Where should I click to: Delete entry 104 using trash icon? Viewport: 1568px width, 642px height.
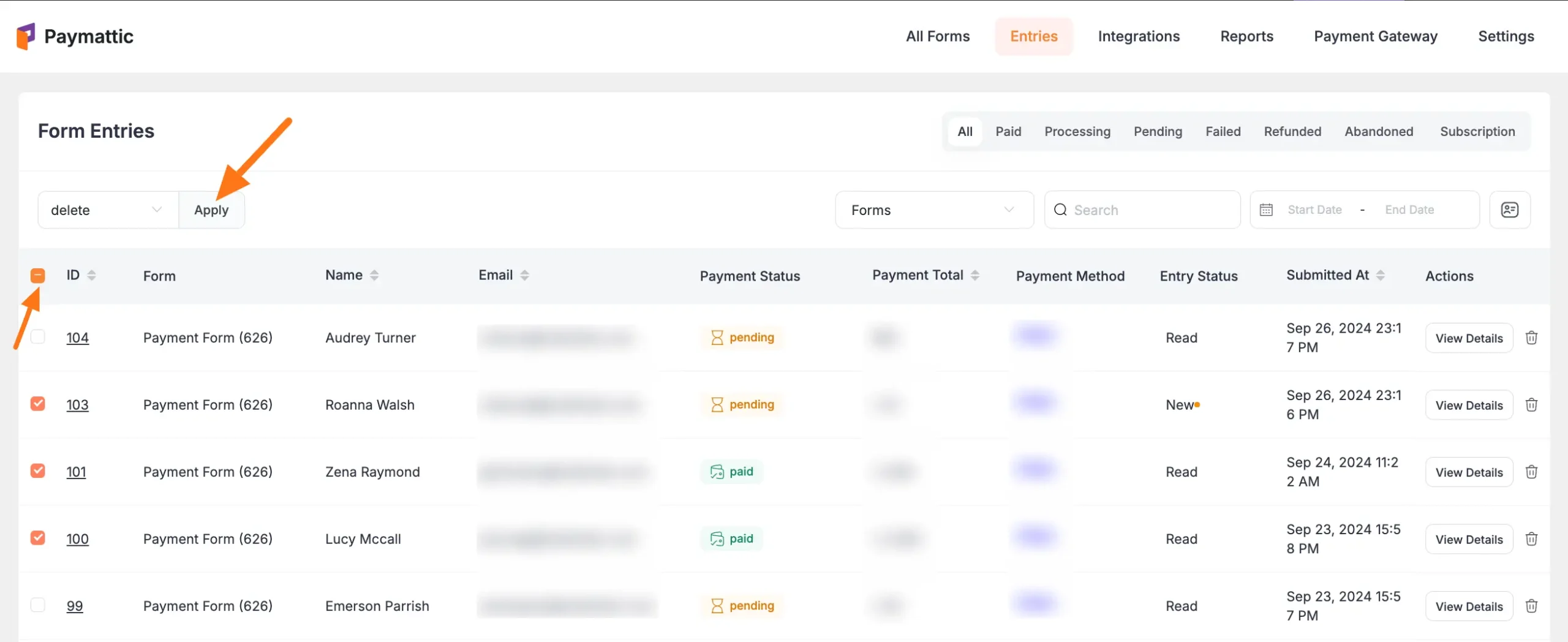pos(1531,338)
